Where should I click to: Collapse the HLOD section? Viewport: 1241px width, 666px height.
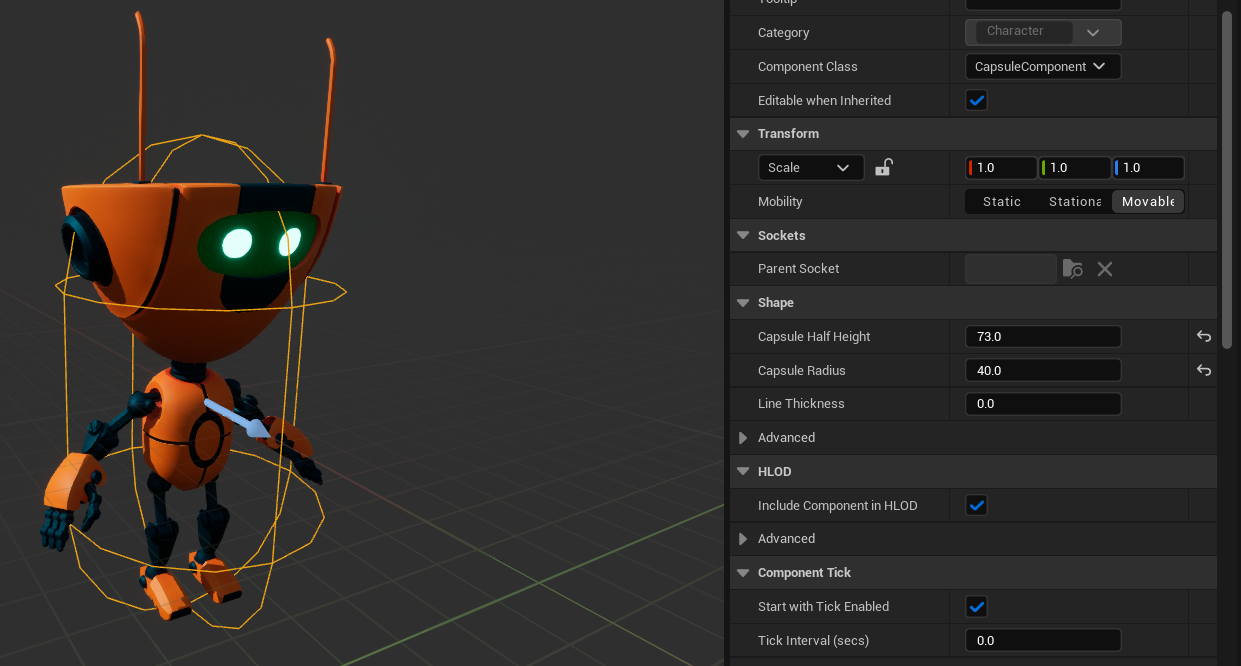[x=743, y=472]
